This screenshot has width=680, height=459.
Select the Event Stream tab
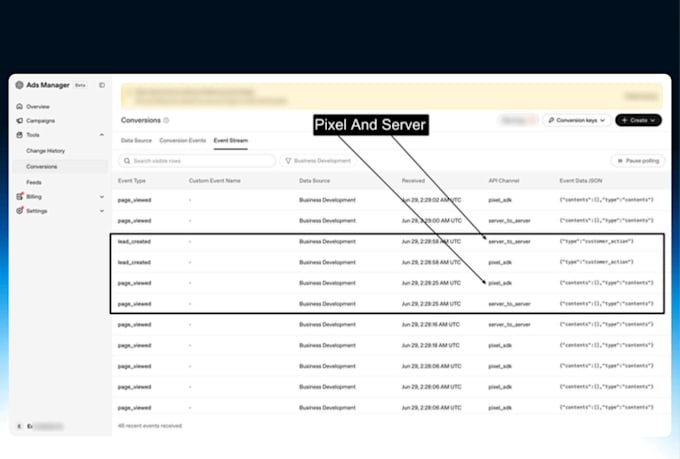pyautogui.click(x=231, y=141)
